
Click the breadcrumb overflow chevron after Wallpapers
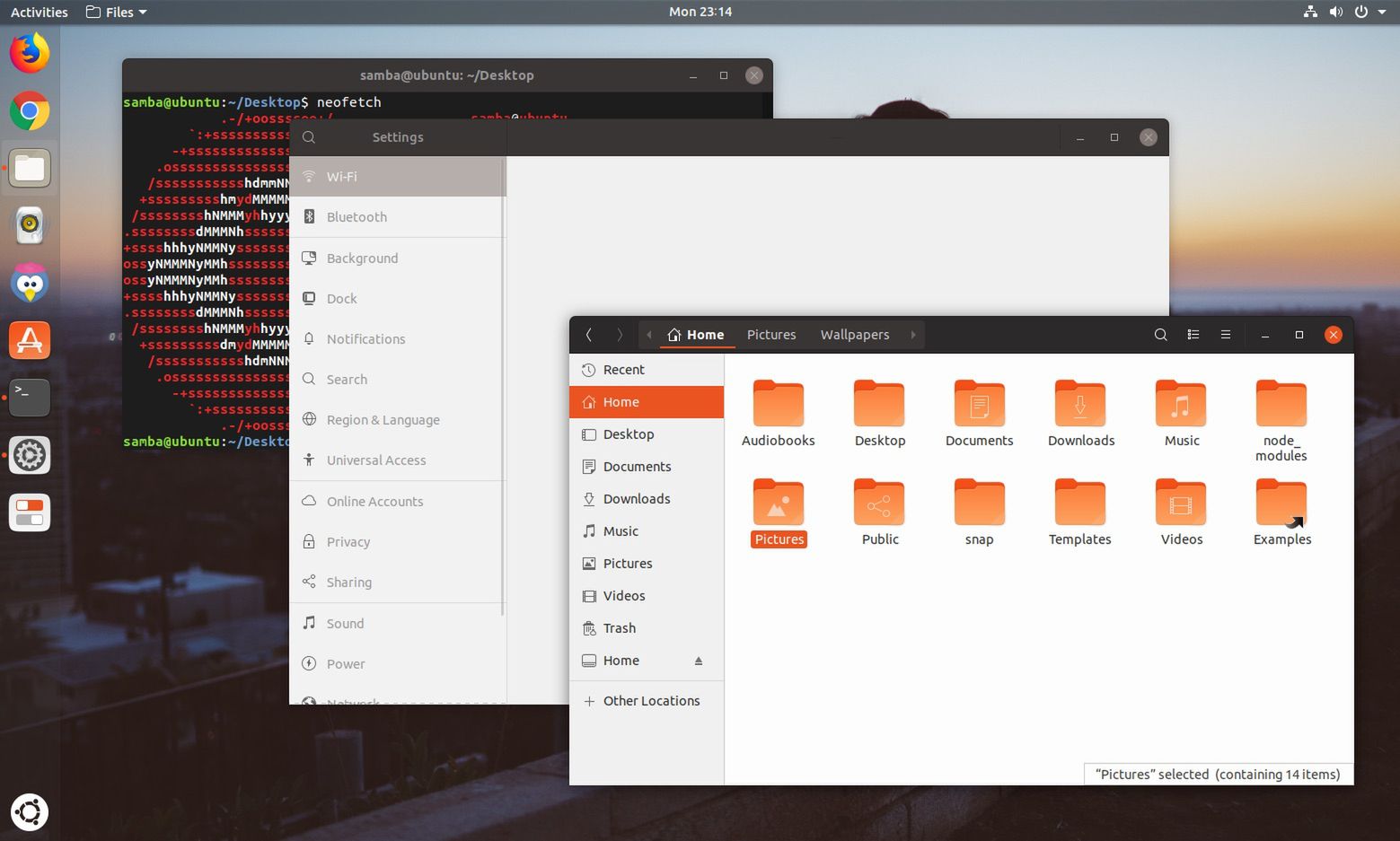[913, 334]
